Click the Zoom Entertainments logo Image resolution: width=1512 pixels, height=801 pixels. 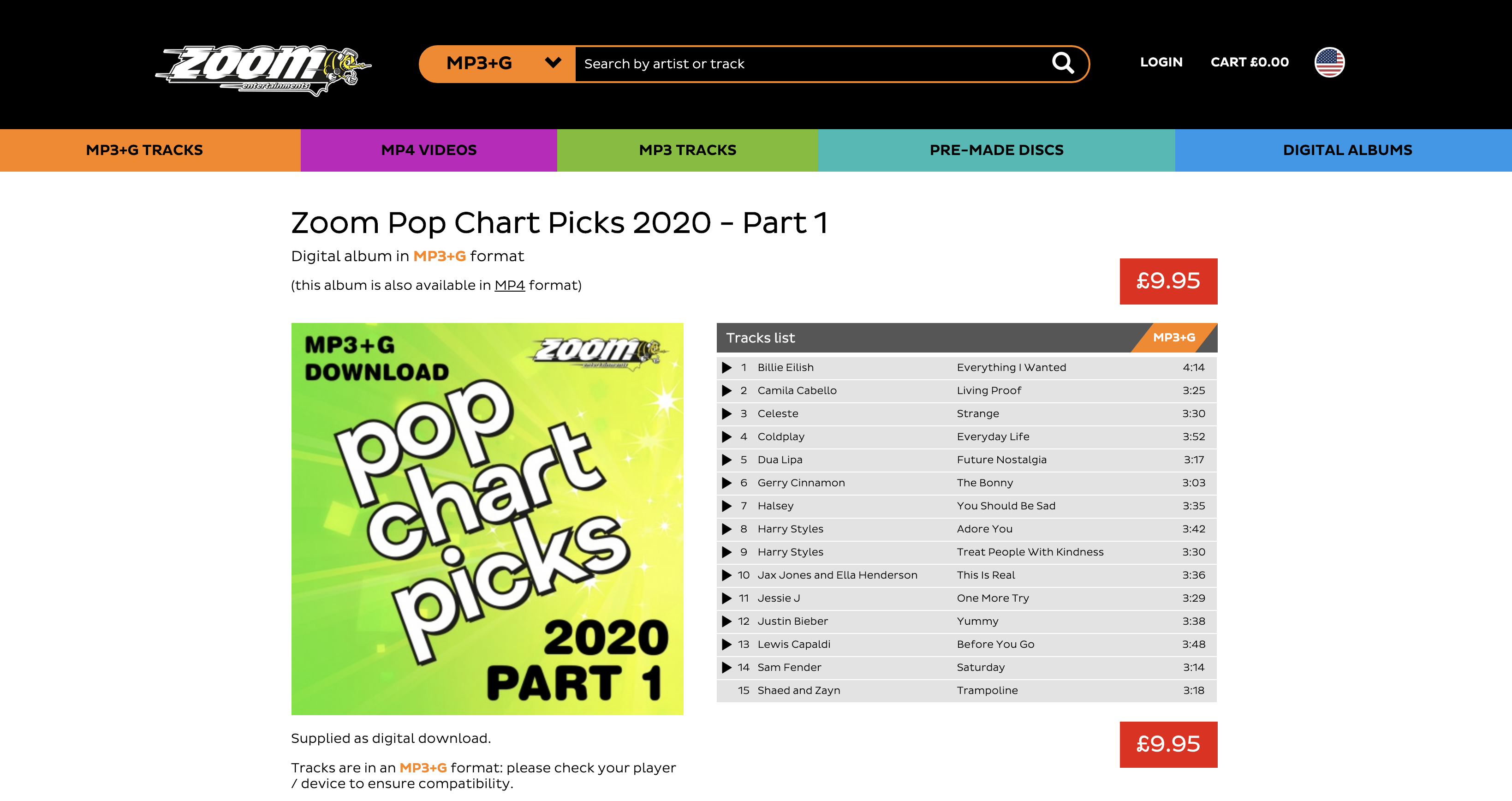pyautogui.click(x=262, y=70)
